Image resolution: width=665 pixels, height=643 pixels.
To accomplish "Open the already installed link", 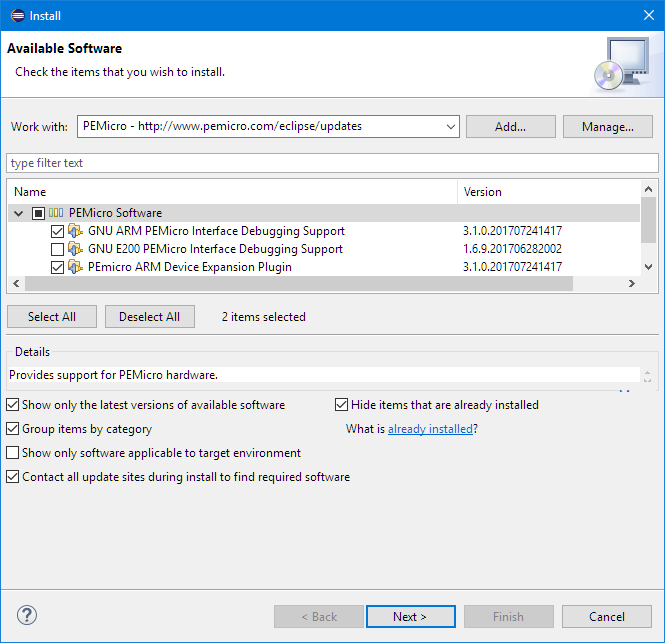I will tap(430, 429).
